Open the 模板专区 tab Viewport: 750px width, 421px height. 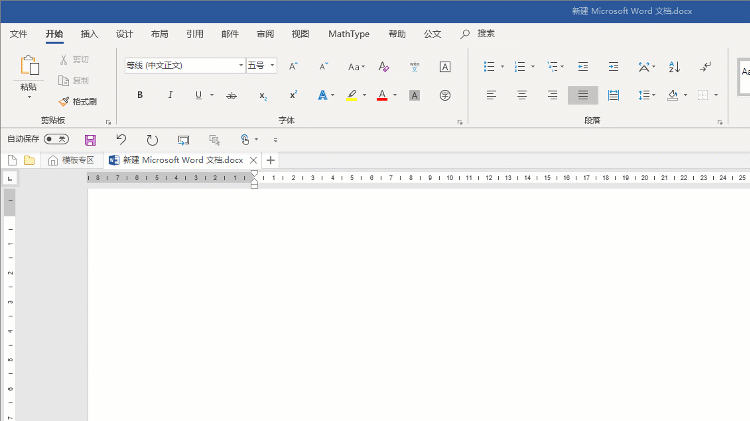(71, 160)
